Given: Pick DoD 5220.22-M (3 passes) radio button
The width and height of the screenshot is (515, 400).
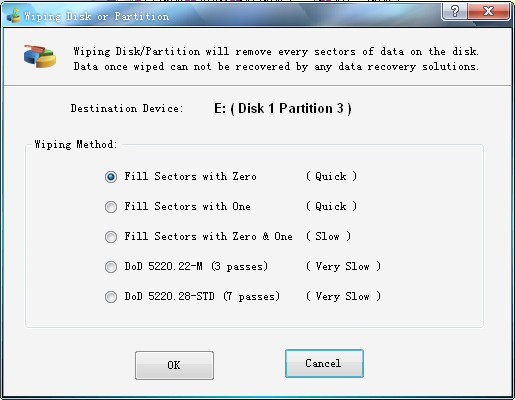Looking at the screenshot, I should (111, 267).
